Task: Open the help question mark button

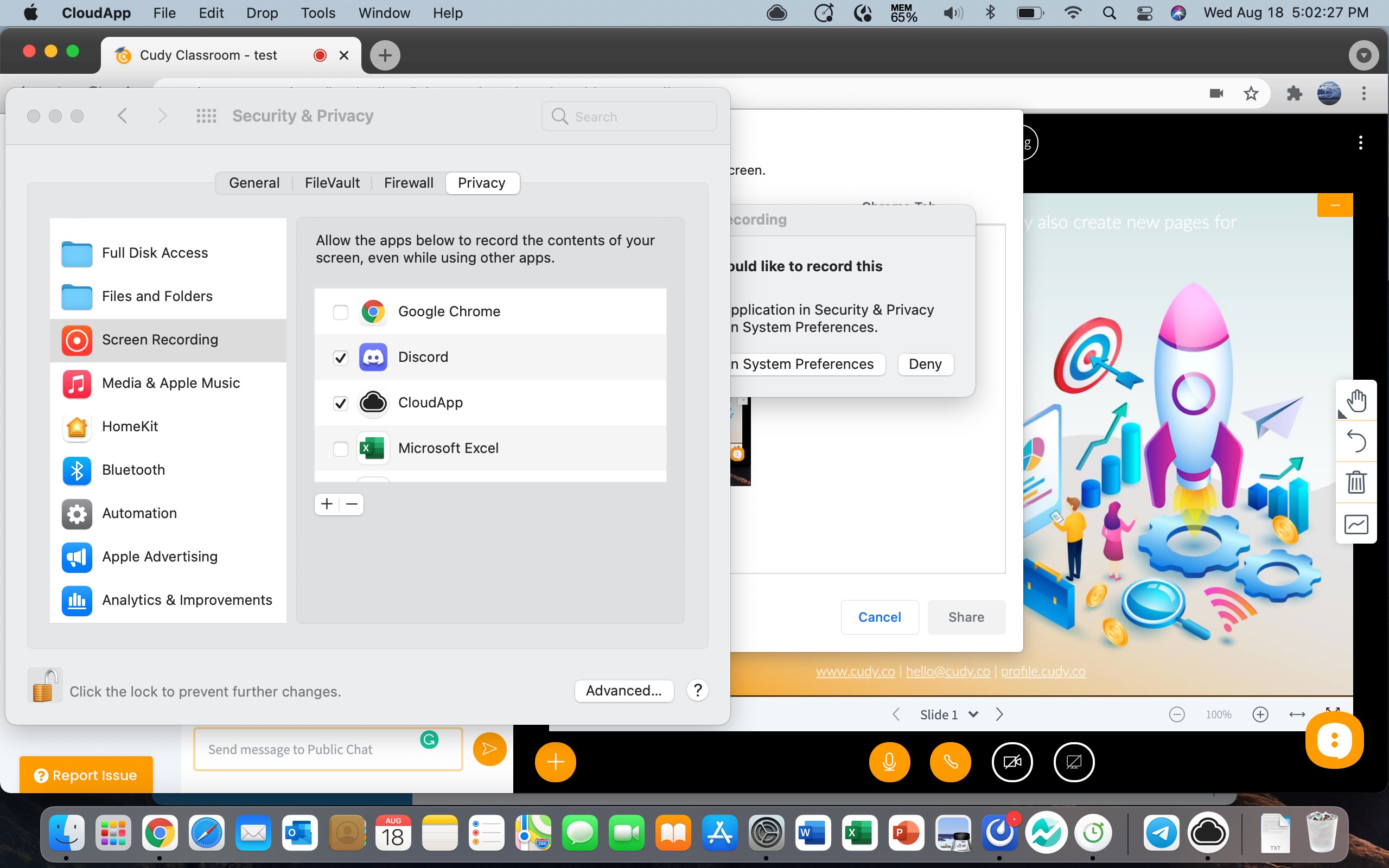Action: (697, 690)
